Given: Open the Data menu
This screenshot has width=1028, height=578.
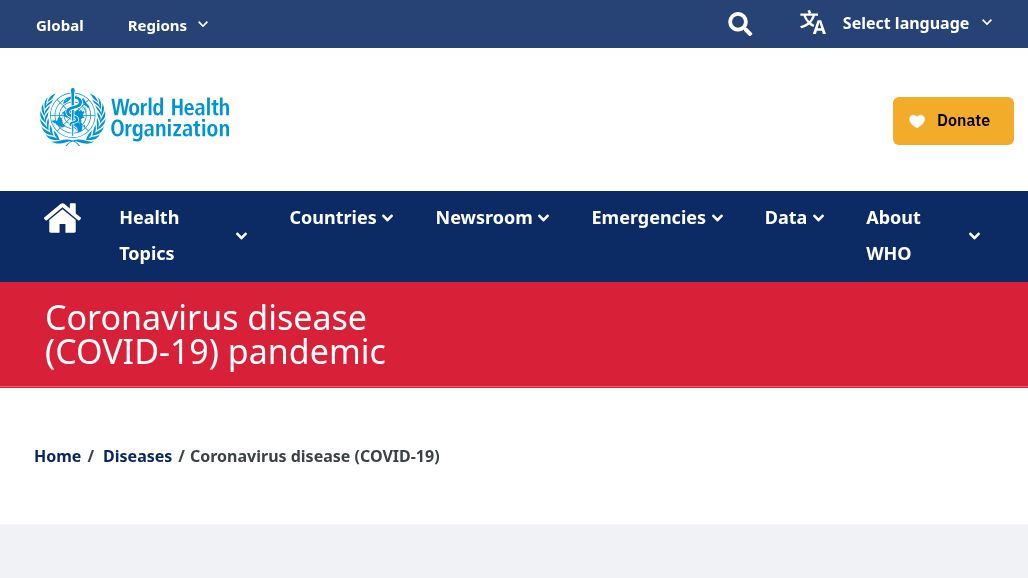Looking at the screenshot, I should (794, 218).
